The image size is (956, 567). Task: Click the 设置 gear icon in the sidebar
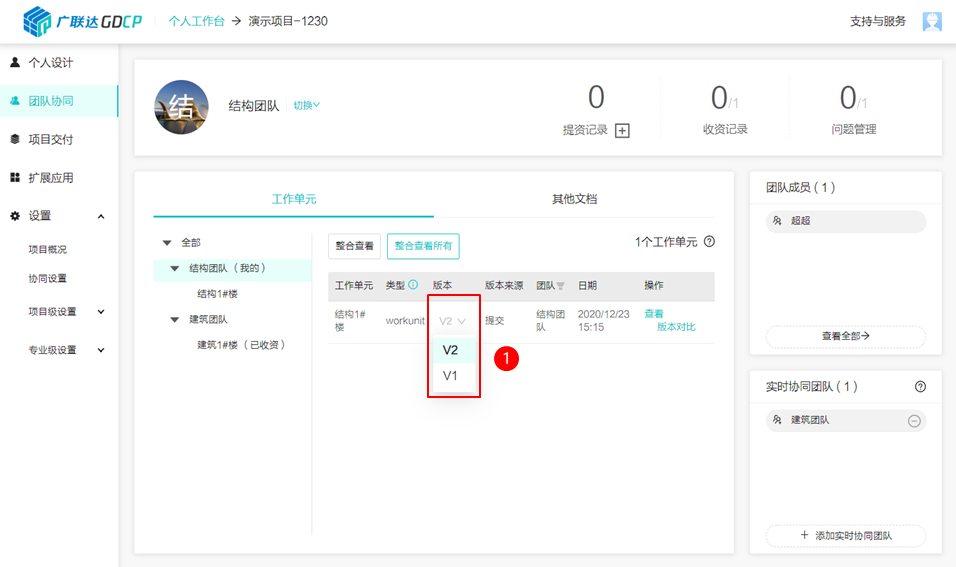pyautogui.click(x=15, y=216)
